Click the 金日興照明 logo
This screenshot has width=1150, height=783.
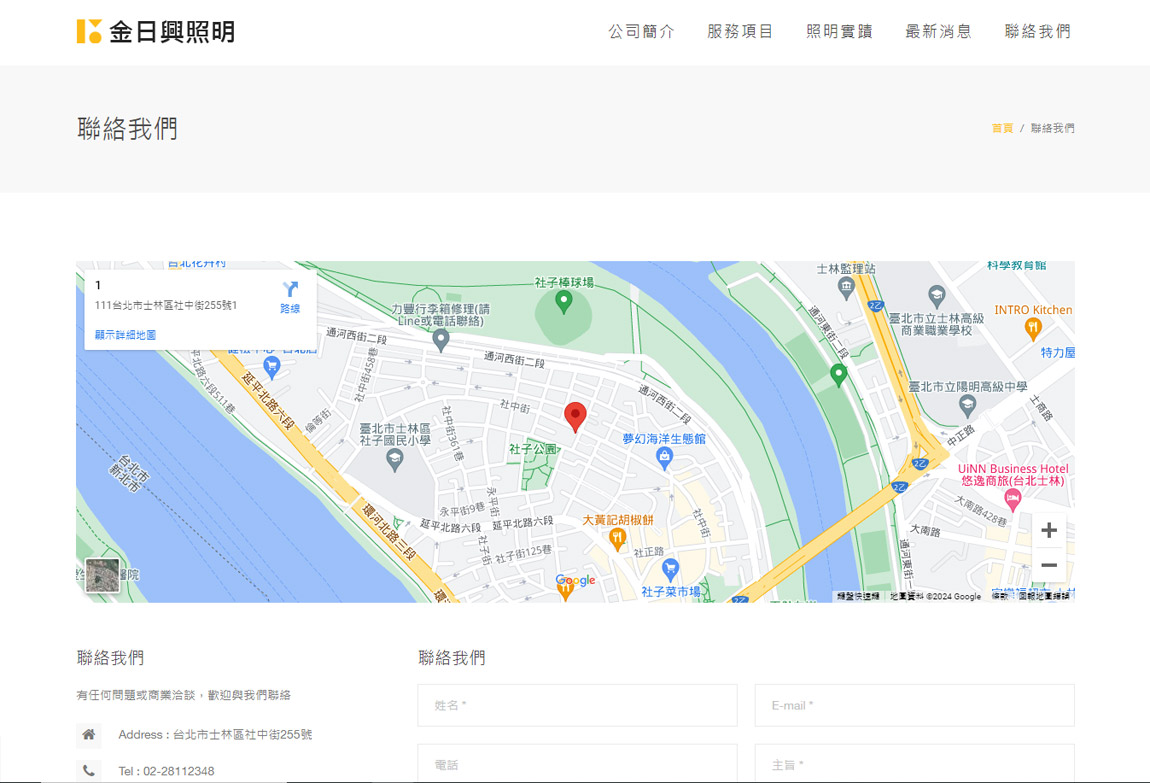[x=156, y=31]
